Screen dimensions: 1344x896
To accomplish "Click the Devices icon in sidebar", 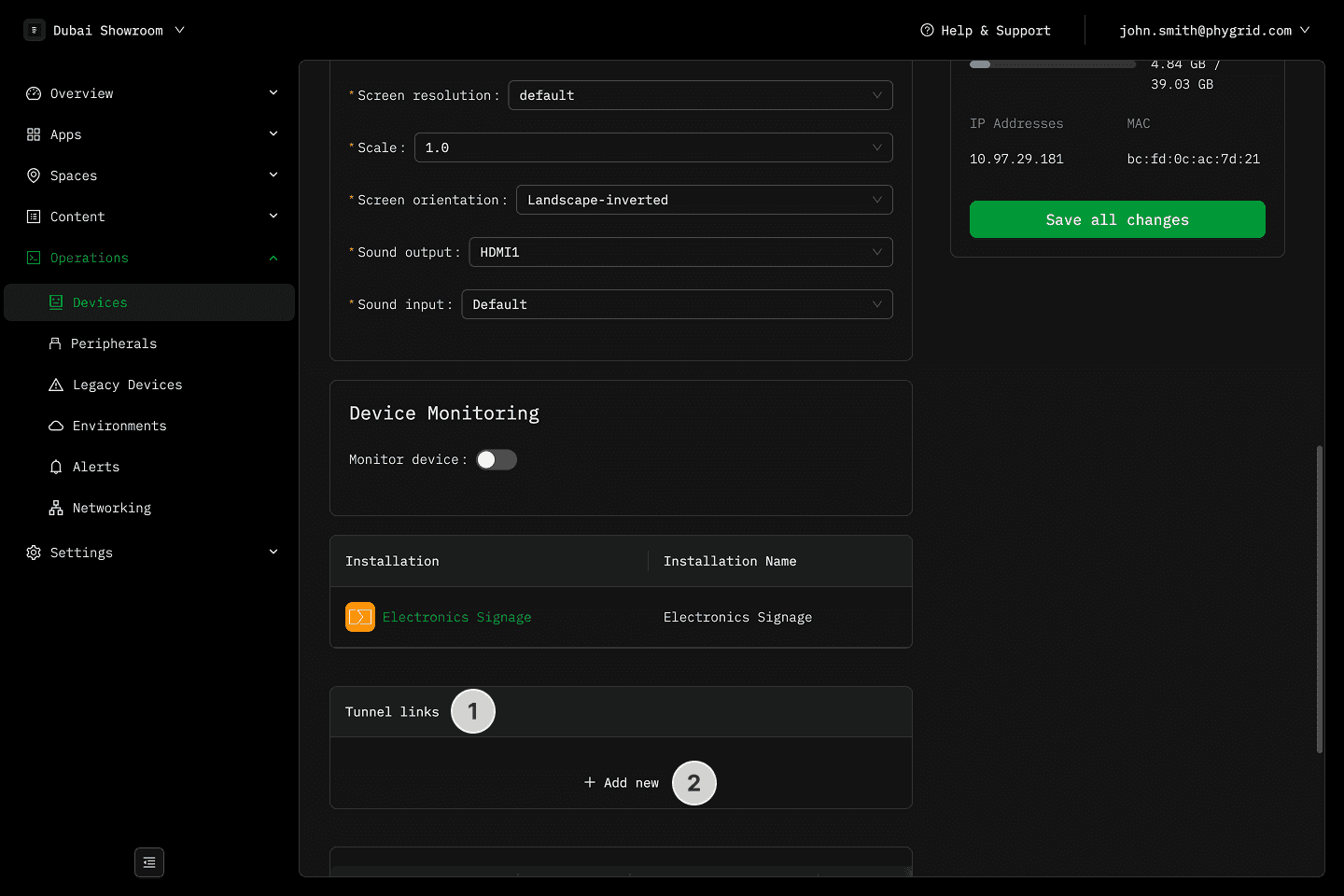I will pos(56,302).
